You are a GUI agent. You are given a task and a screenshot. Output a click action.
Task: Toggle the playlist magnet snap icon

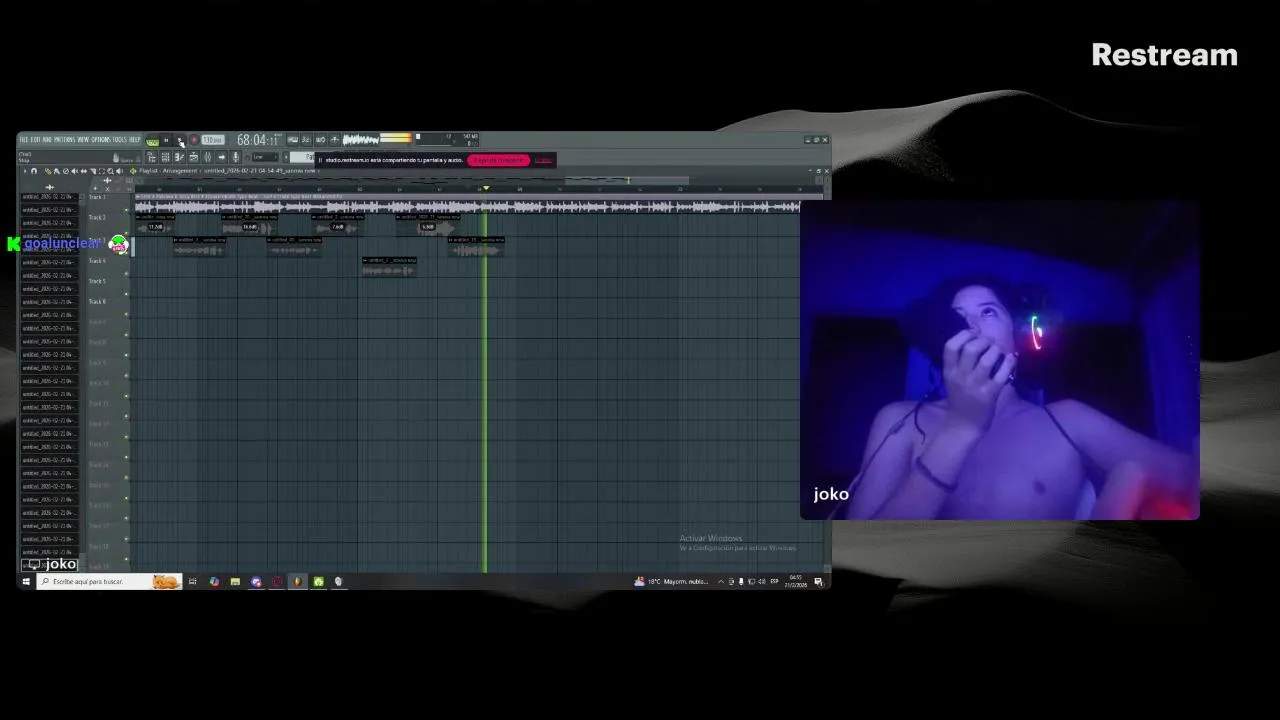[33, 171]
